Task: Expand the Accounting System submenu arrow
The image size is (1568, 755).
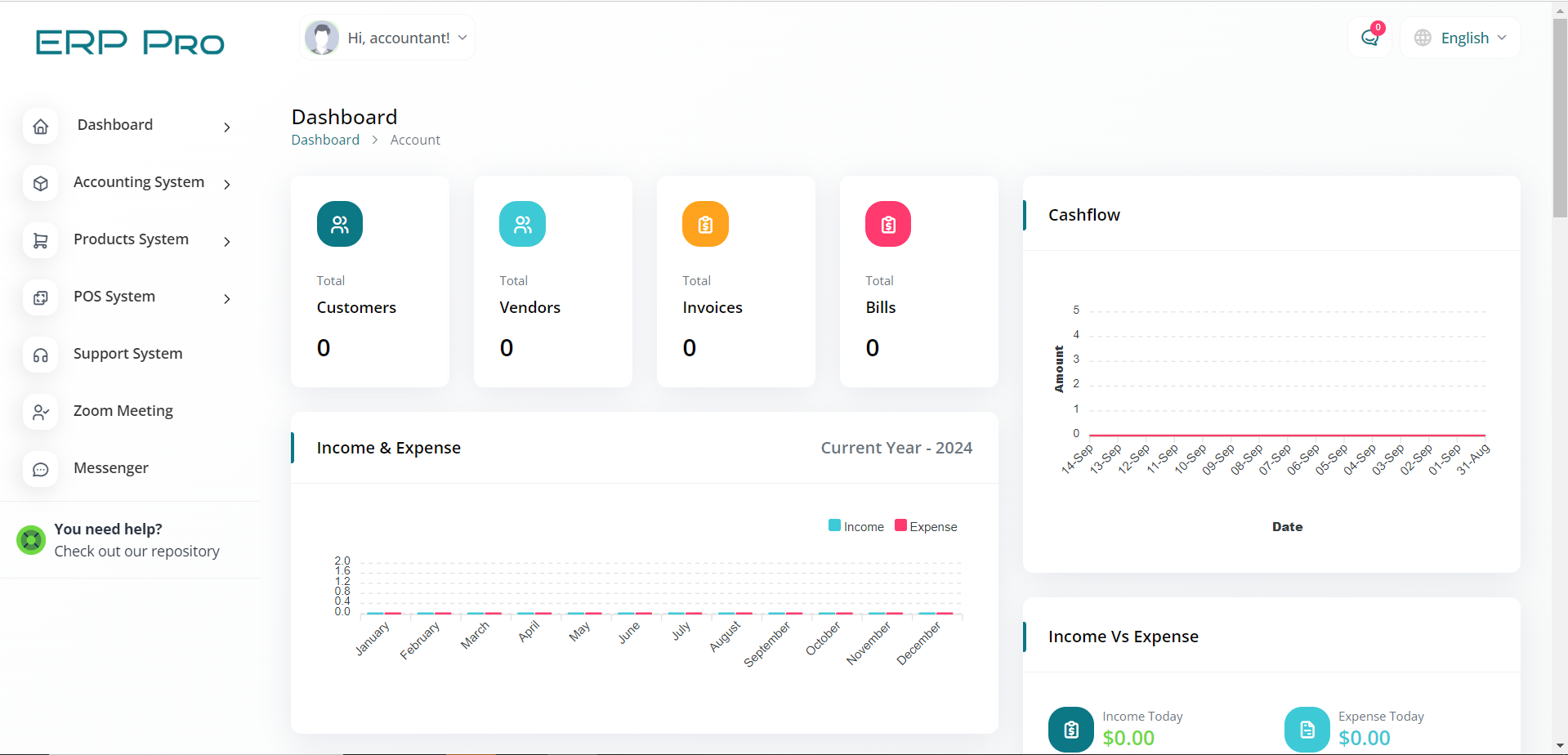Action: [227, 185]
